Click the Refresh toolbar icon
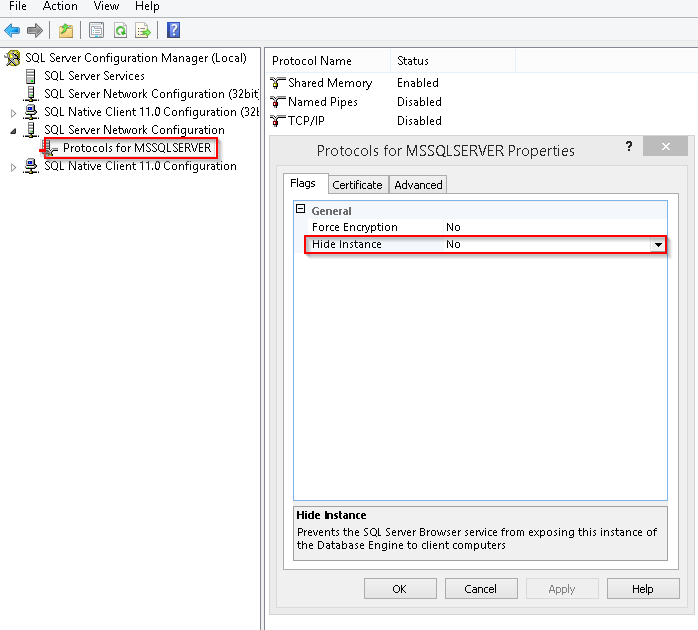Screen dimensions: 698x630 120,30
